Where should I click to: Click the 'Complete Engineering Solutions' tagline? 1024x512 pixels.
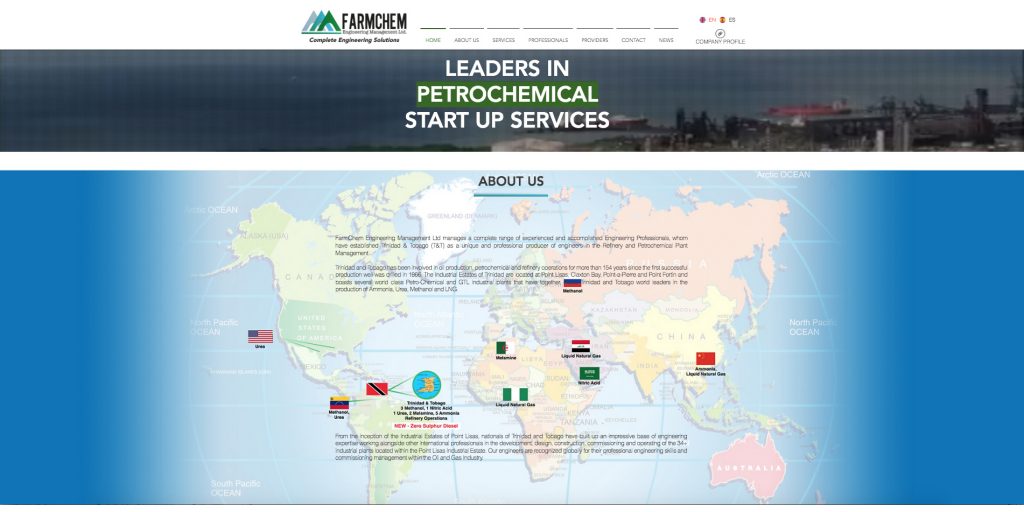354,40
